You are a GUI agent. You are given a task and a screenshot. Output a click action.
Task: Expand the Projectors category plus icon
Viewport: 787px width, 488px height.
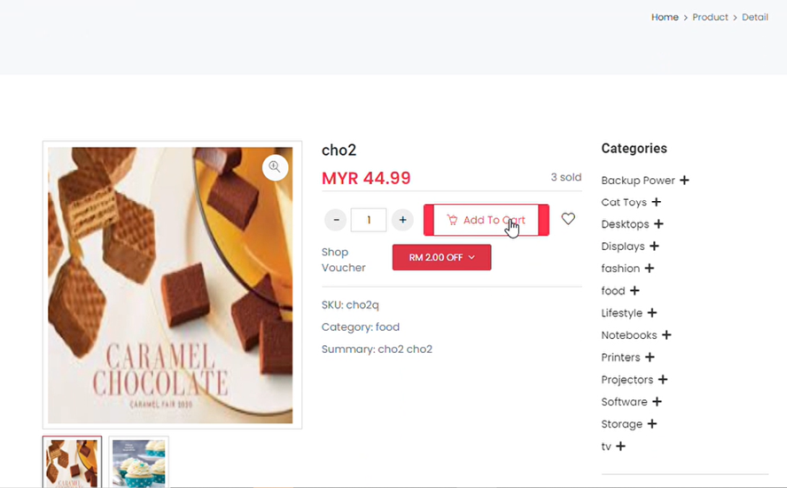663,380
